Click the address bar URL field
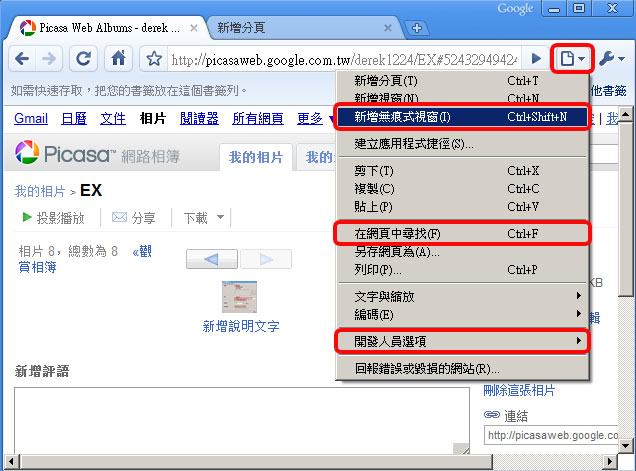This screenshot has height=471, width=636. 344,60
